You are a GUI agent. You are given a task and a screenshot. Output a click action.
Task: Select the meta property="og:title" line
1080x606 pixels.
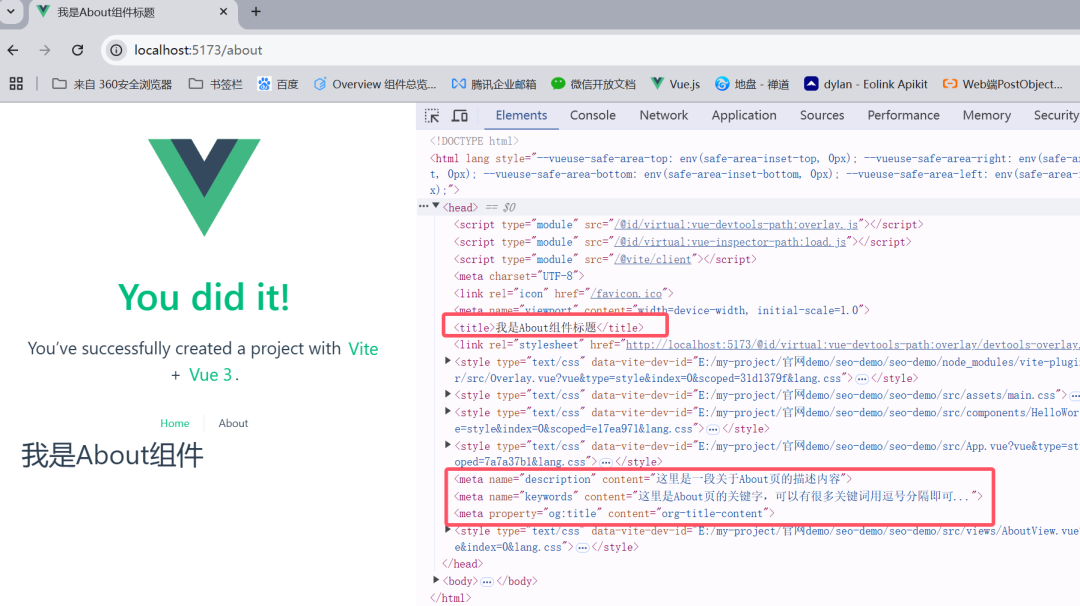[614, 513]
